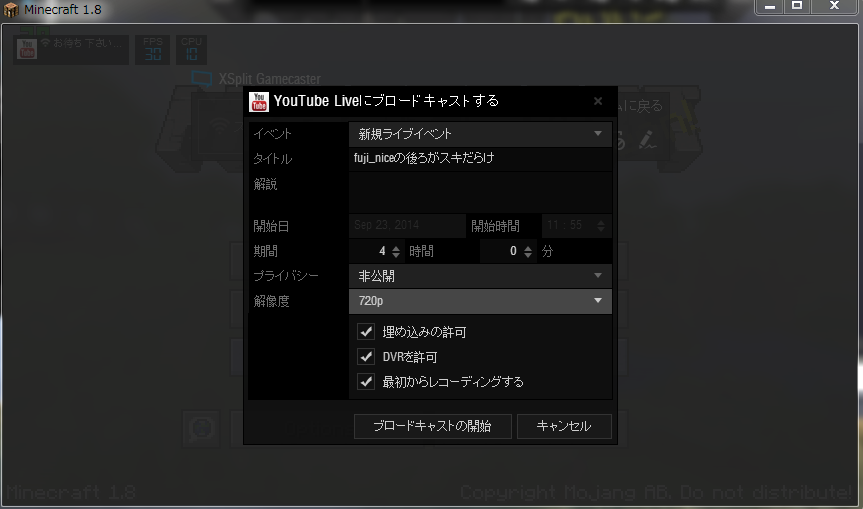This screenshot has height=509, width=863.
Task: Decrease the 期間 minutes value
Action: [x=528, y=255]
